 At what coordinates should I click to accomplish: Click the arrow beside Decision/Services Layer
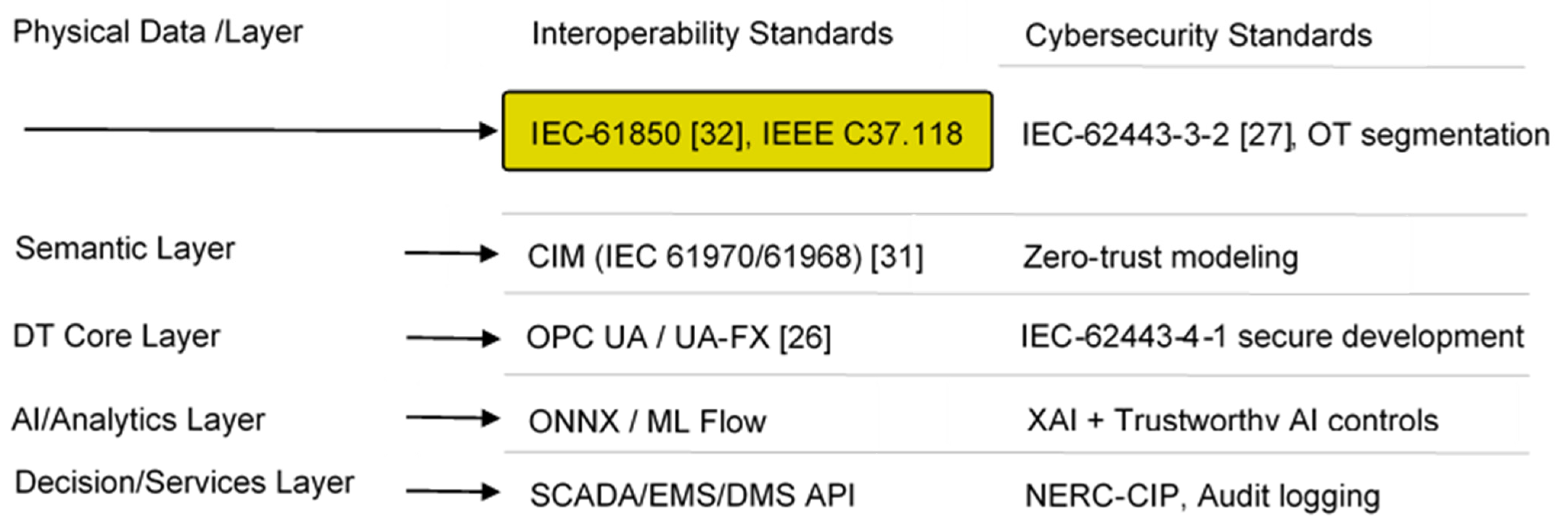coord(453,491)
